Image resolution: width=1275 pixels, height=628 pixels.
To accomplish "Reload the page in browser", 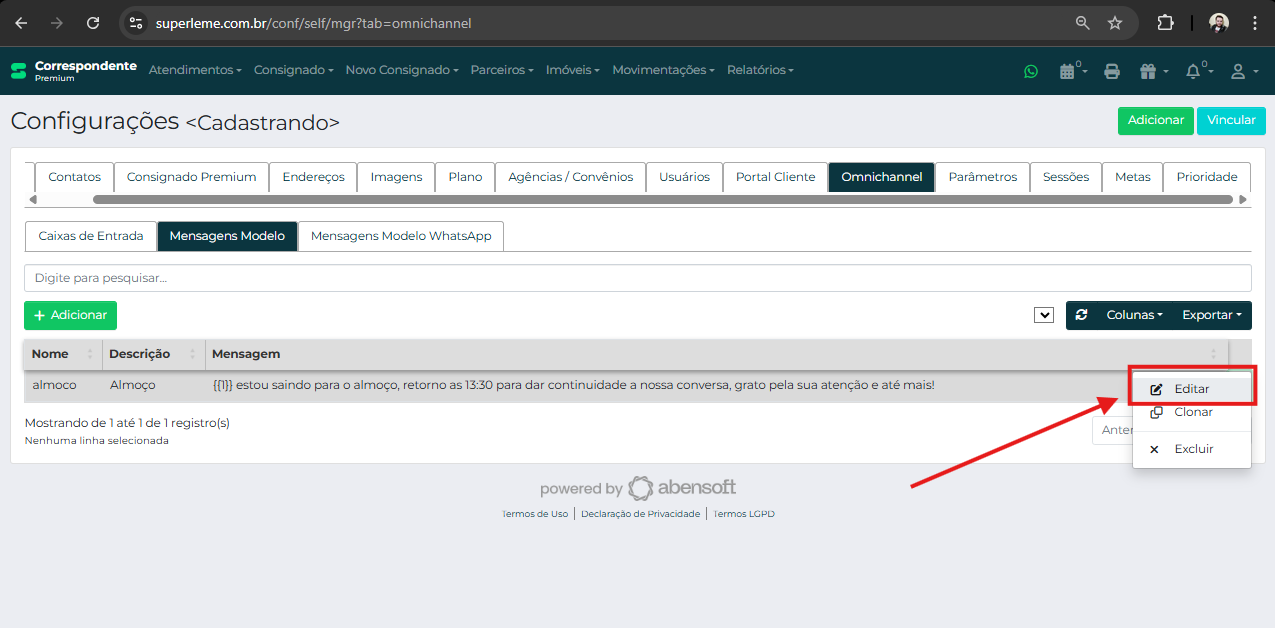I will point(93,23).
